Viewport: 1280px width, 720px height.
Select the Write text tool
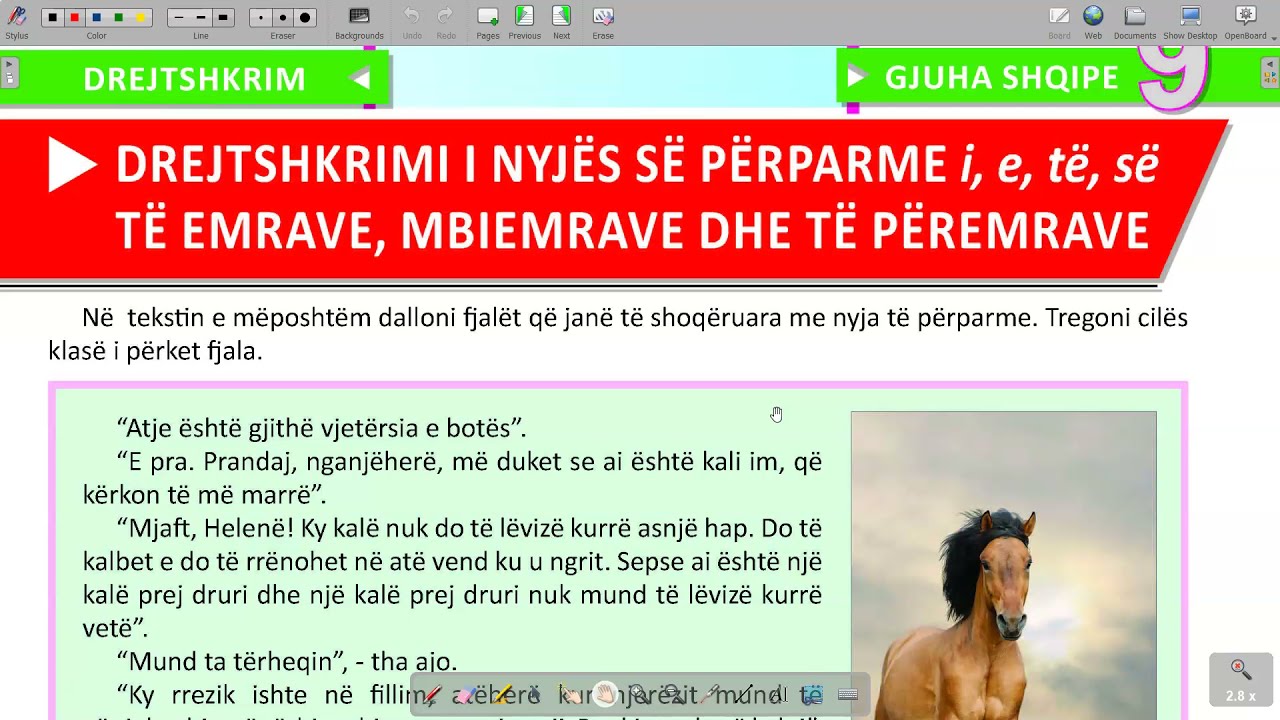pos(779,695)
